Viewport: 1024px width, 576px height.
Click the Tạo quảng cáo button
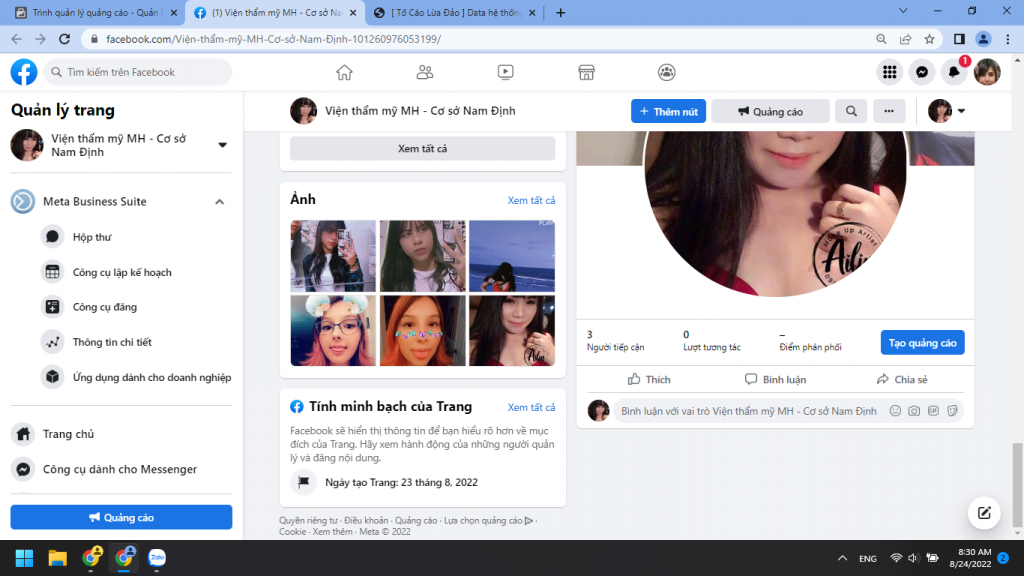point(922,343)
